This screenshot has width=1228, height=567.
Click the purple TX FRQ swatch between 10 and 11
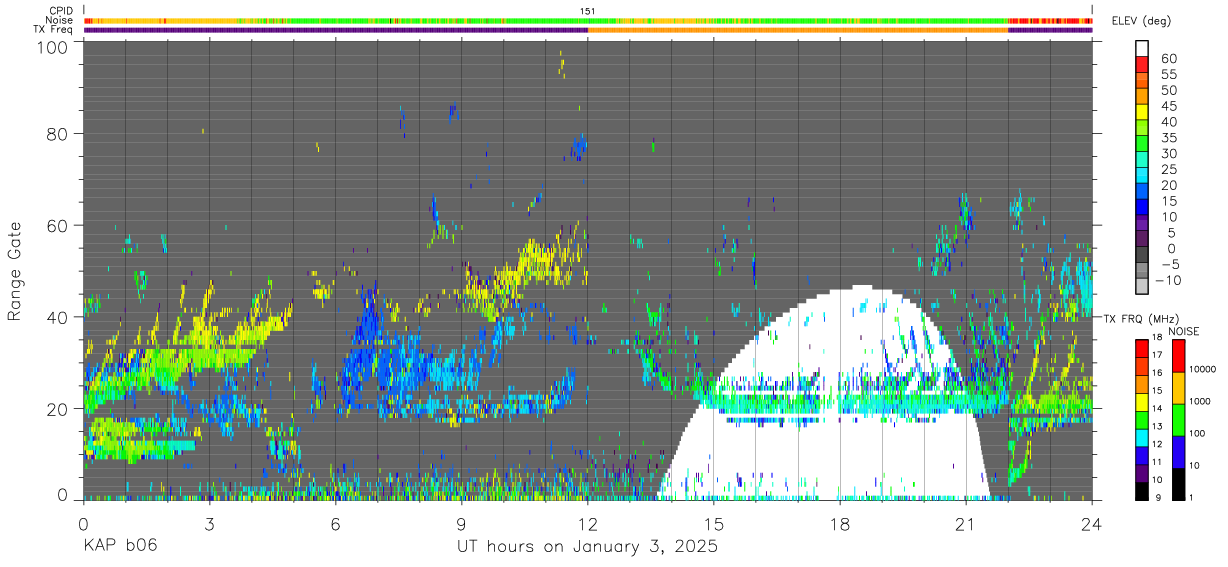(x=1142, y=472)
